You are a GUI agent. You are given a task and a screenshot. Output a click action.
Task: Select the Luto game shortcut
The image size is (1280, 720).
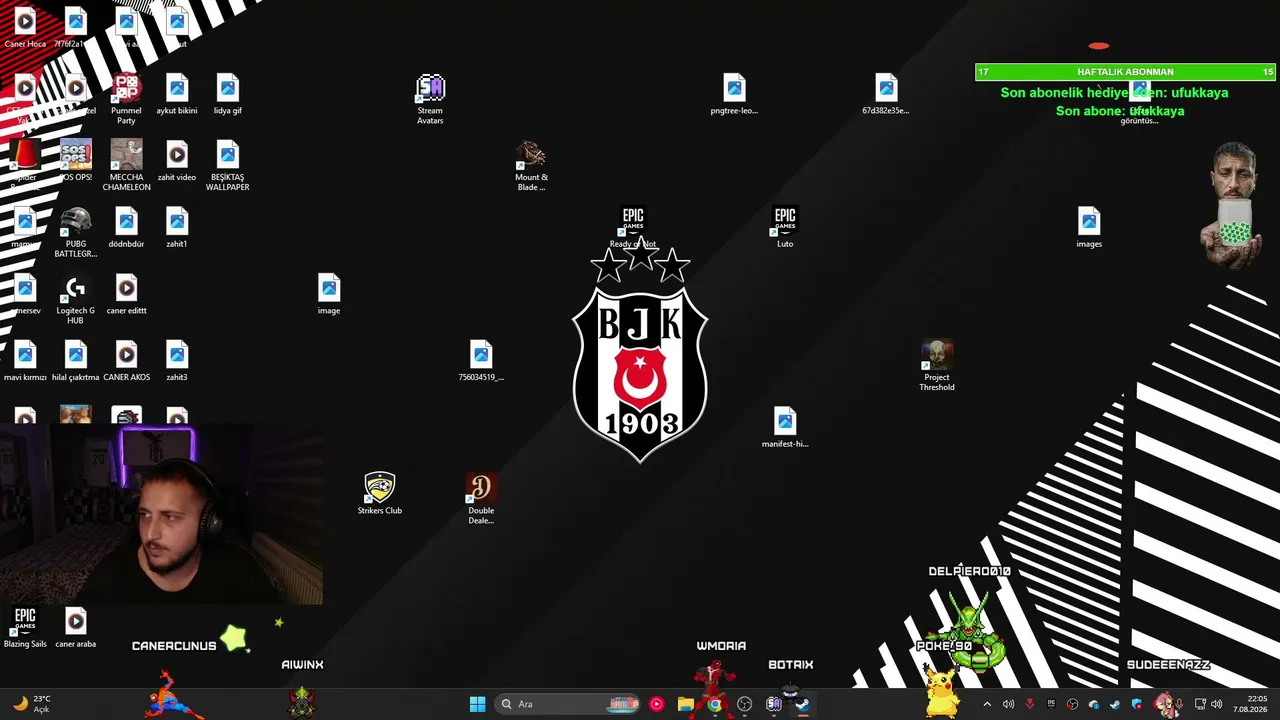click(785, 227)
